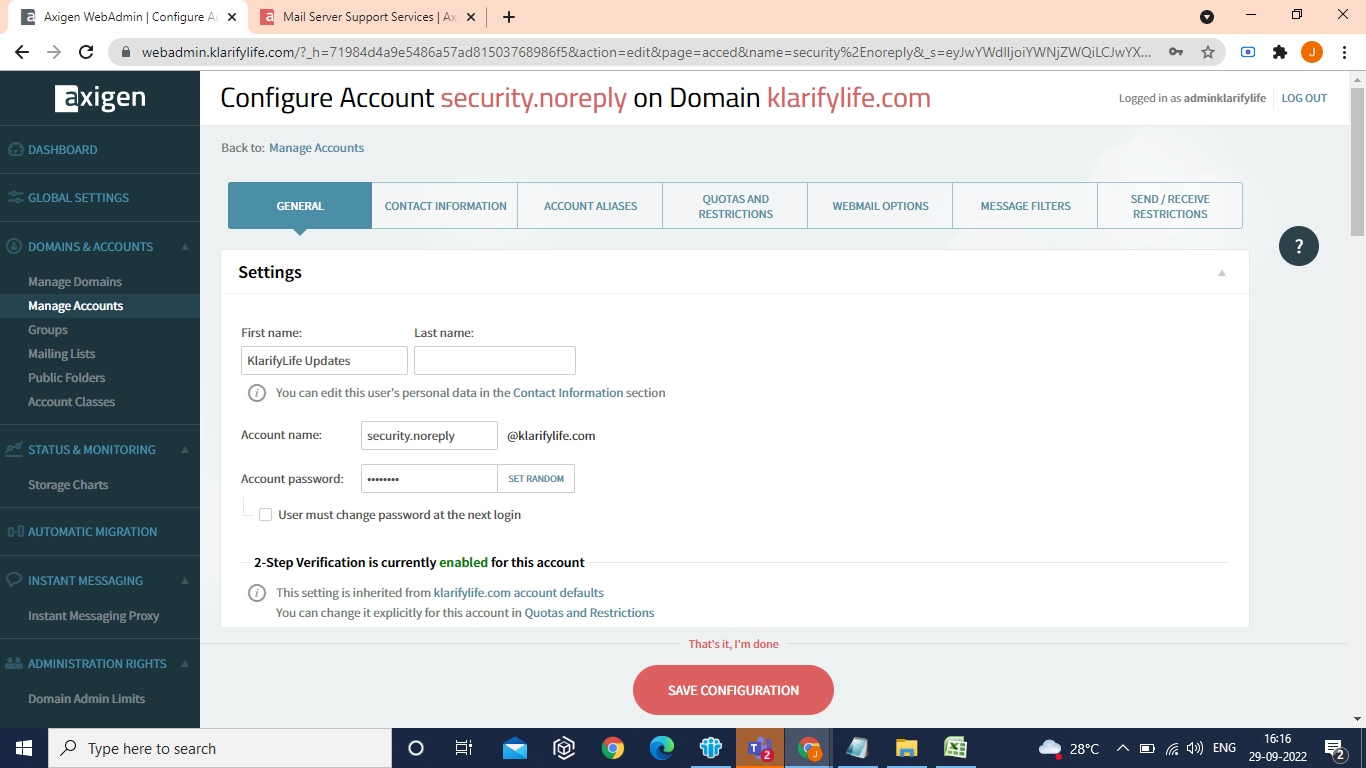Open Windows Start menu
Screen dimensions: 1366x768
pos(24,748)
